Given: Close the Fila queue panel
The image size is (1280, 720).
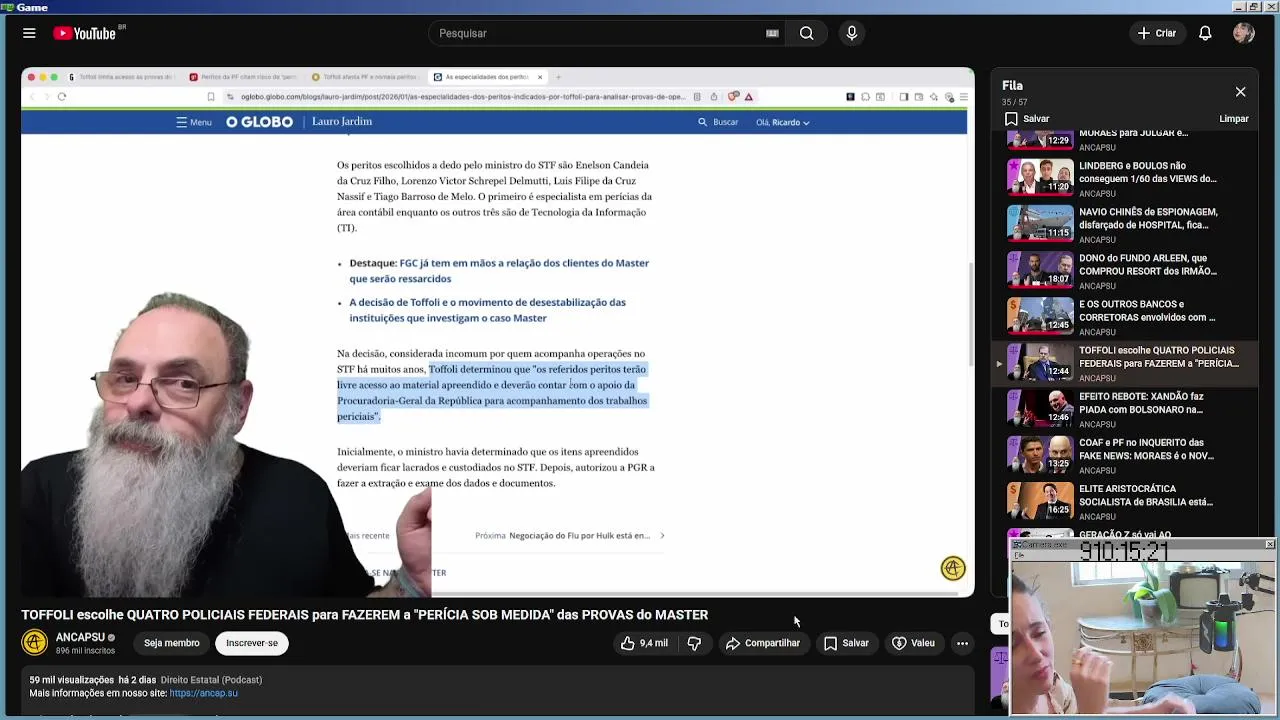Looking at the screenshot, I should pyautogui.click(x=1240, y=92).
